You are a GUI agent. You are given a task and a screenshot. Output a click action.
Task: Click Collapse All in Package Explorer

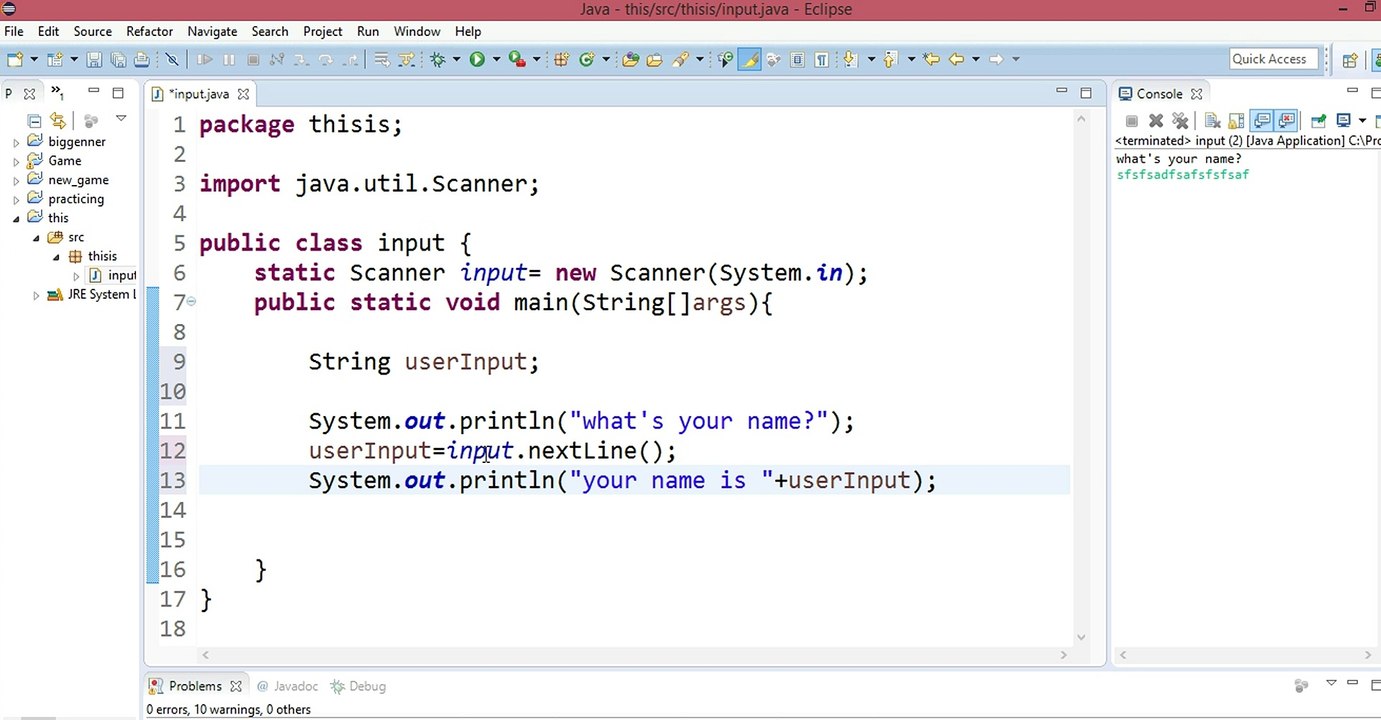click(x=34, y=120)
